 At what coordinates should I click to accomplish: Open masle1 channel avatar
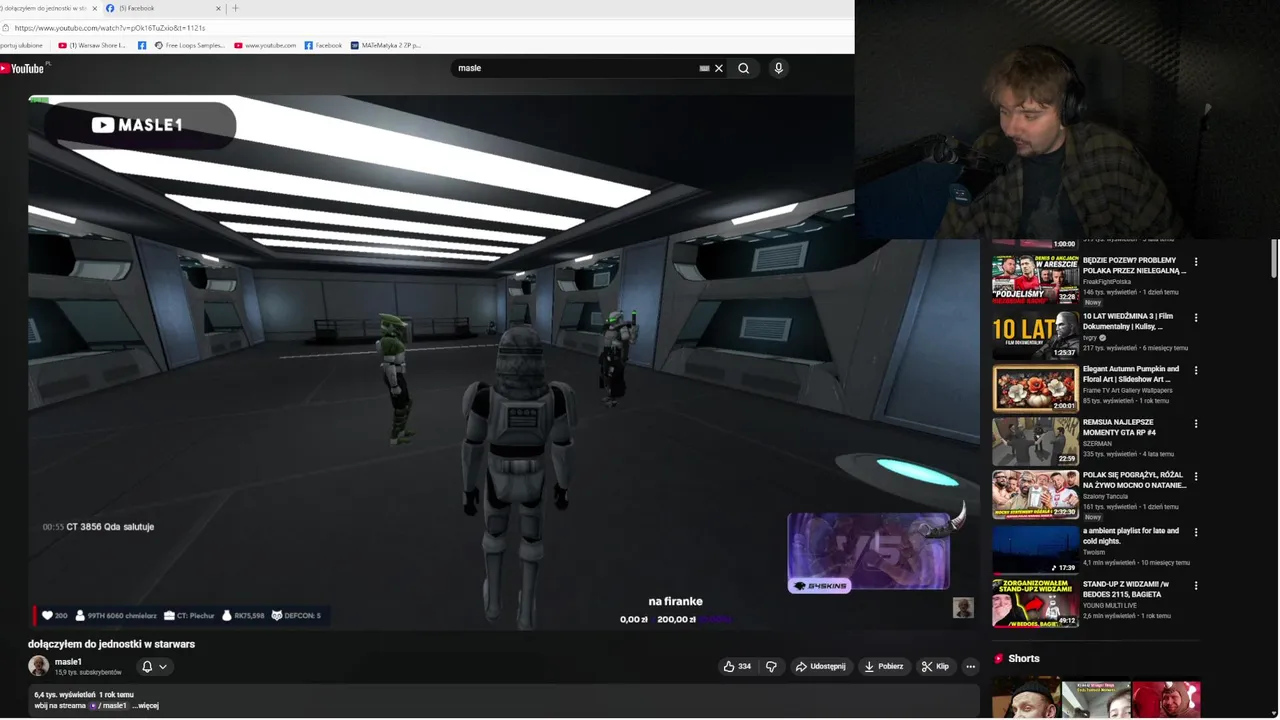point(38,666)
